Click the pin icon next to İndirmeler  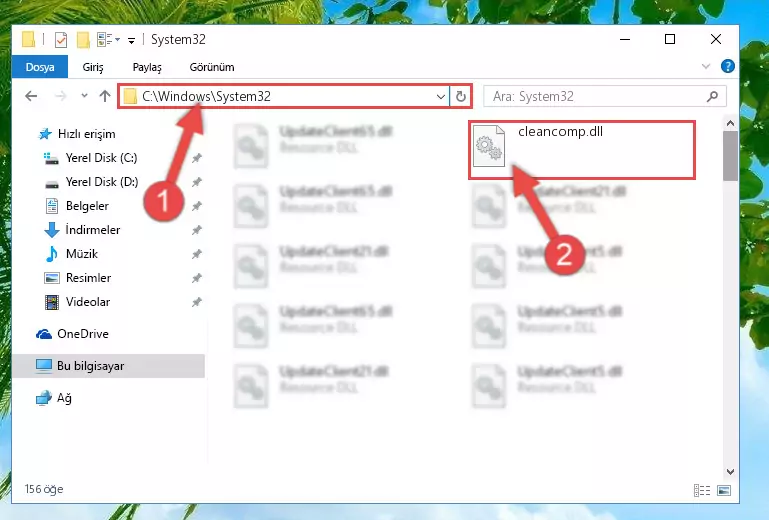(x=197, y=230)
